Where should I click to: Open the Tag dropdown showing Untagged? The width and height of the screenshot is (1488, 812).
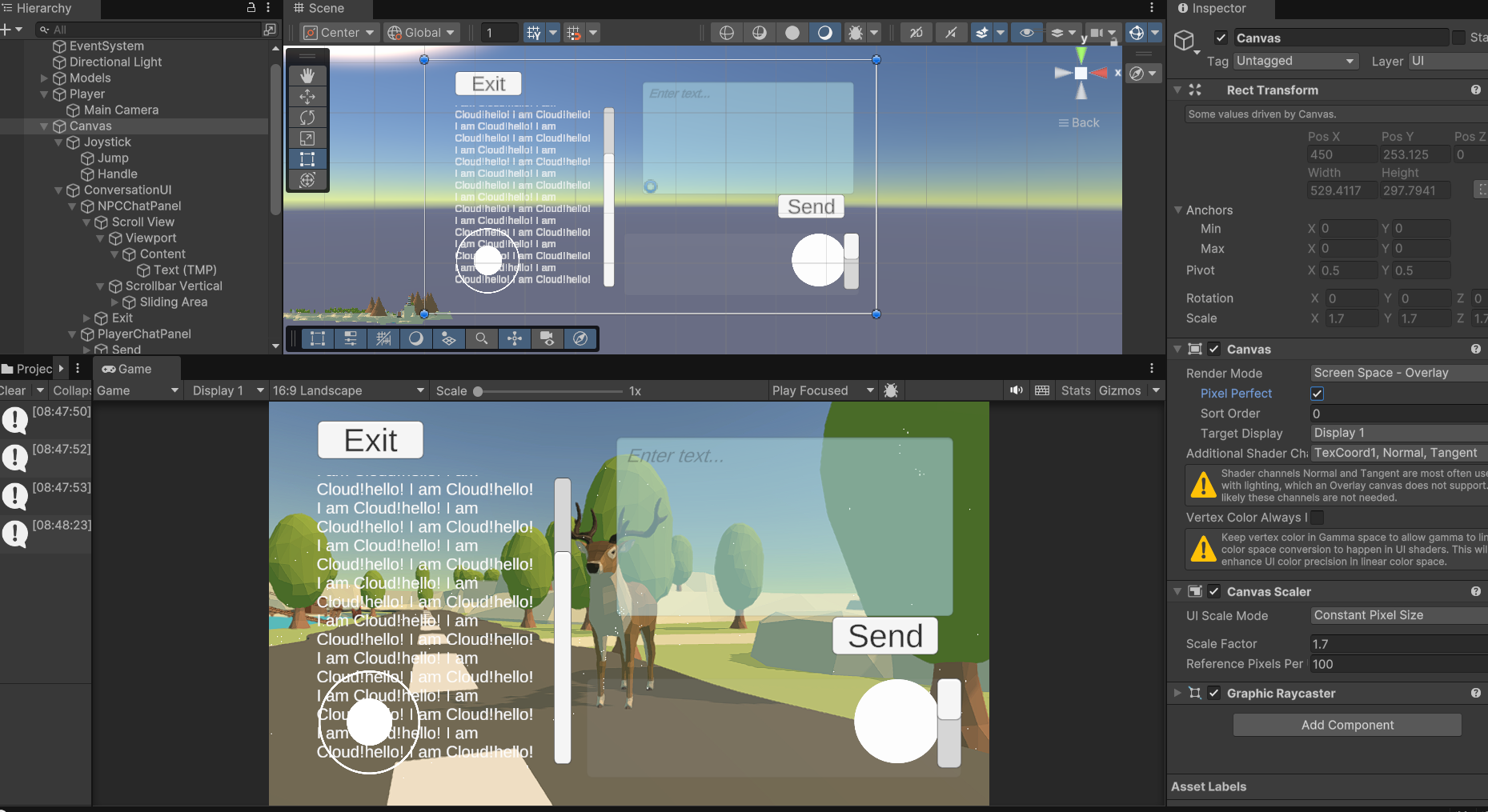pyautogui.click(x=1296, y=61)
